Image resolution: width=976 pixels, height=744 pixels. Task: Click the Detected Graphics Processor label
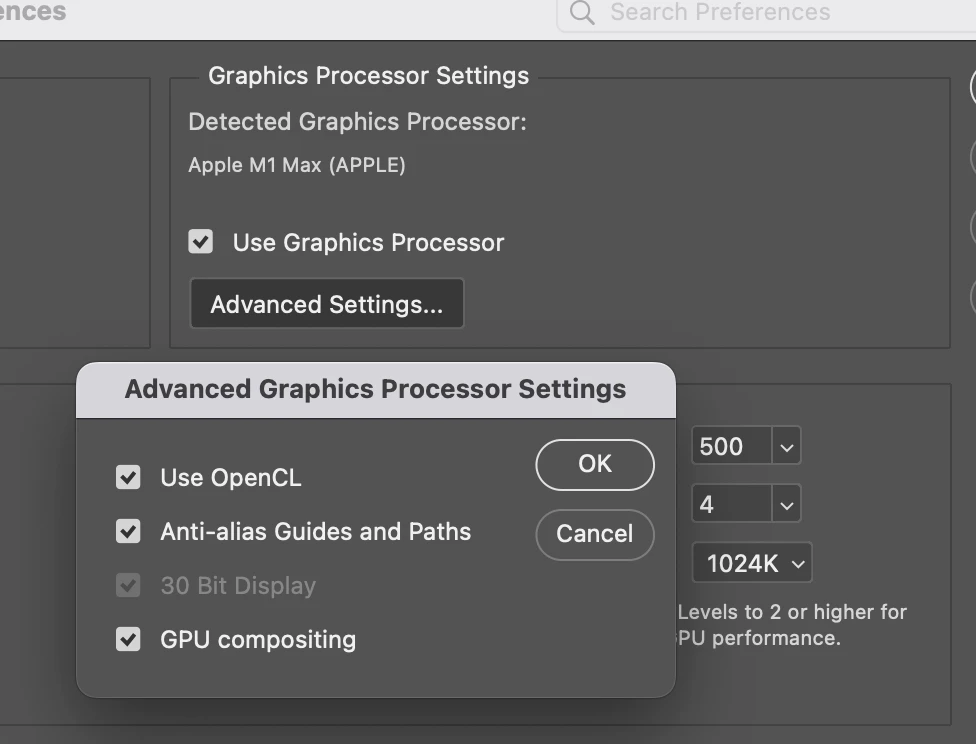tap(357, 122)
